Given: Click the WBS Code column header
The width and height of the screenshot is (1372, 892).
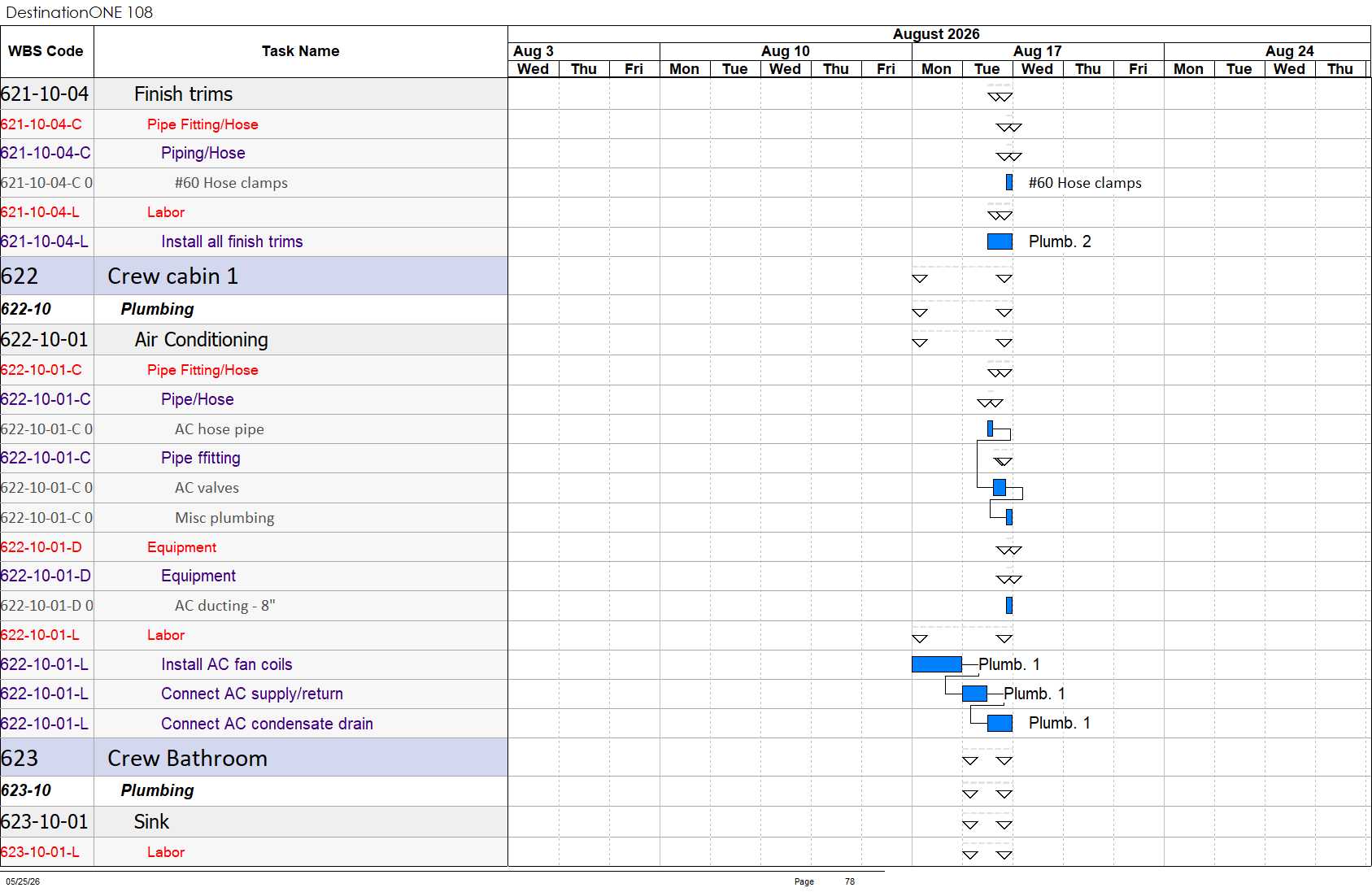Looking at the screenshot, I should pyautogui.click(x=46, y=51).
